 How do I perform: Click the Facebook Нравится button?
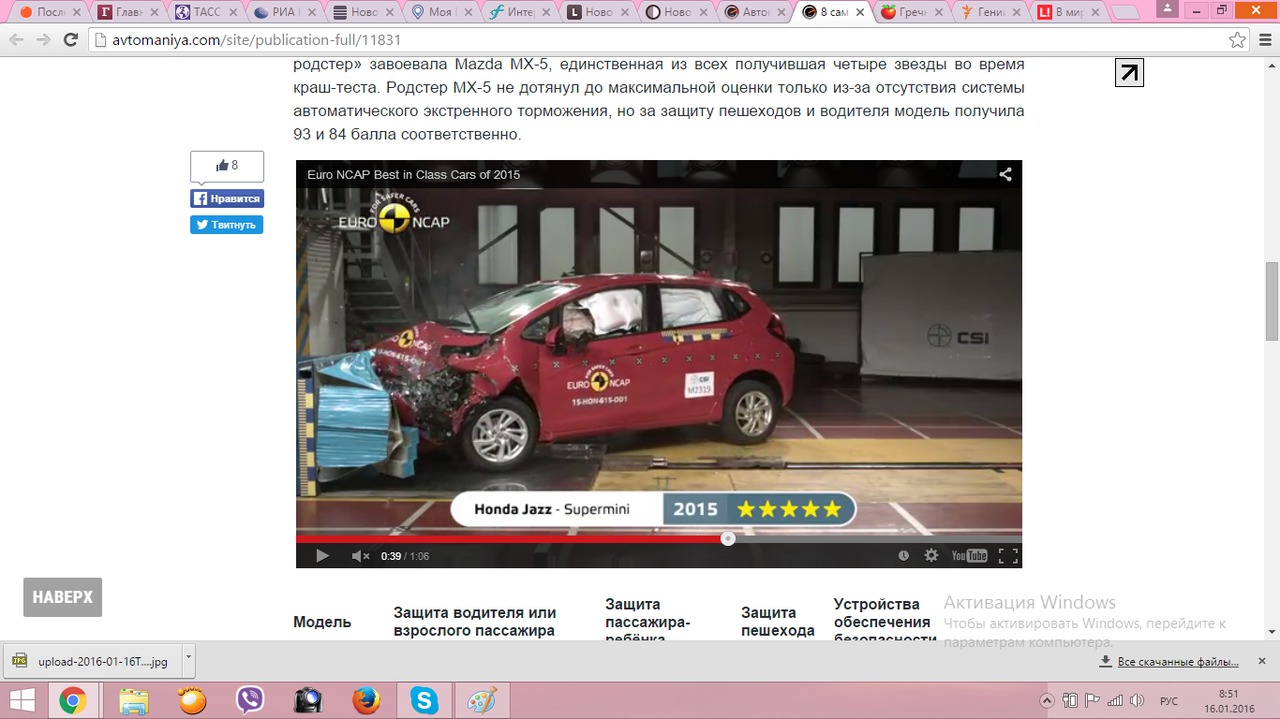tap(227, 199)
